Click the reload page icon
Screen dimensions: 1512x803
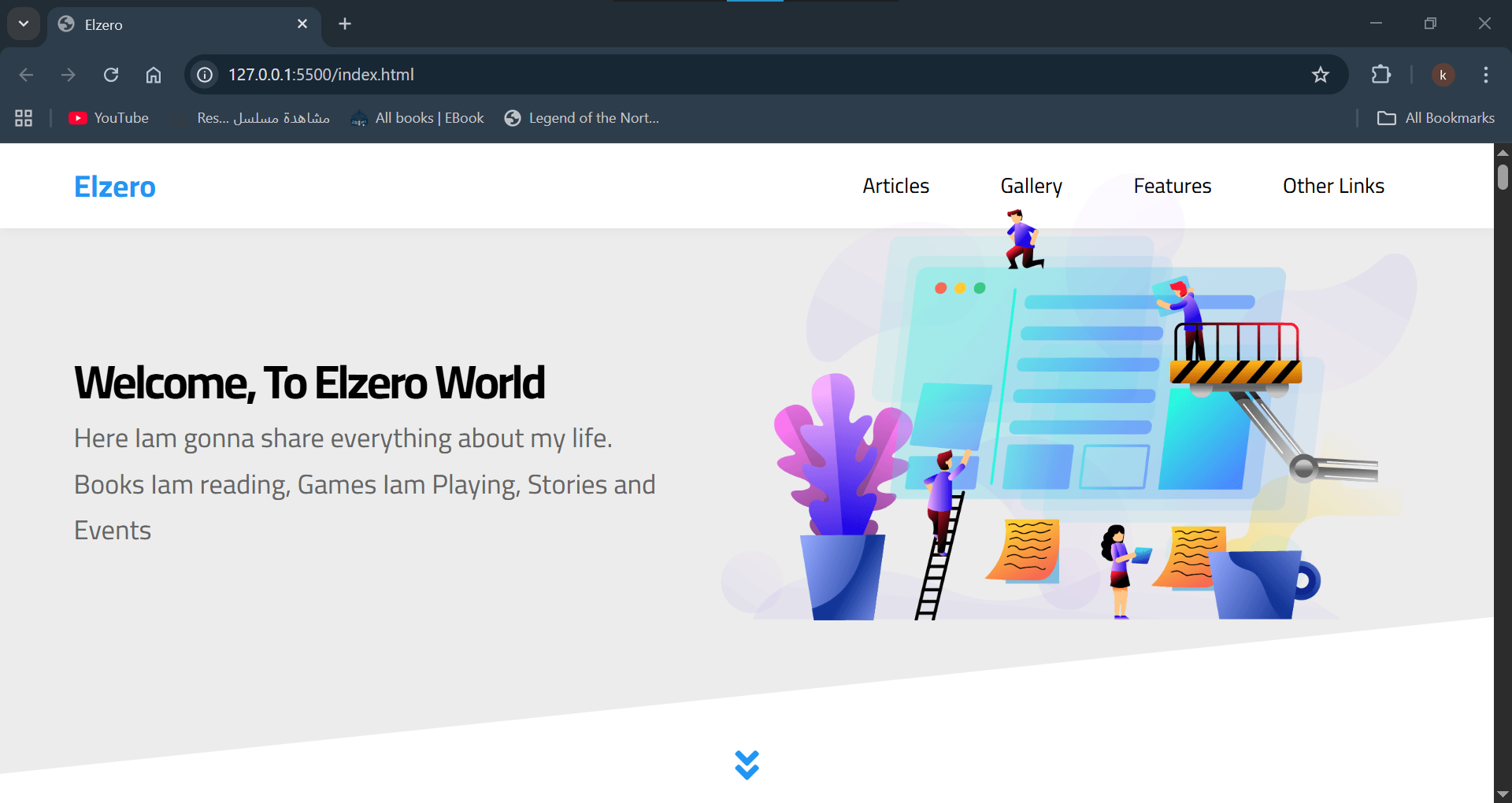click(111, 75)
